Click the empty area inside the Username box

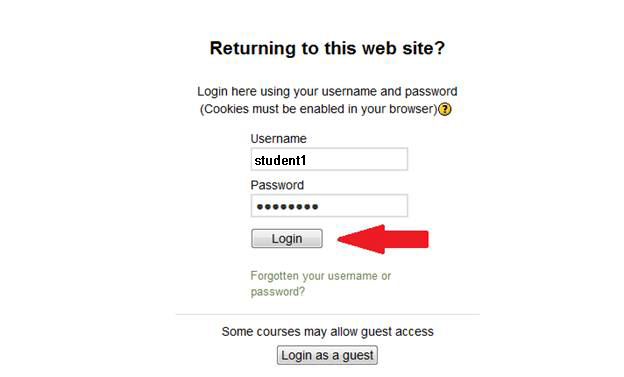click(x=358, y=160)
